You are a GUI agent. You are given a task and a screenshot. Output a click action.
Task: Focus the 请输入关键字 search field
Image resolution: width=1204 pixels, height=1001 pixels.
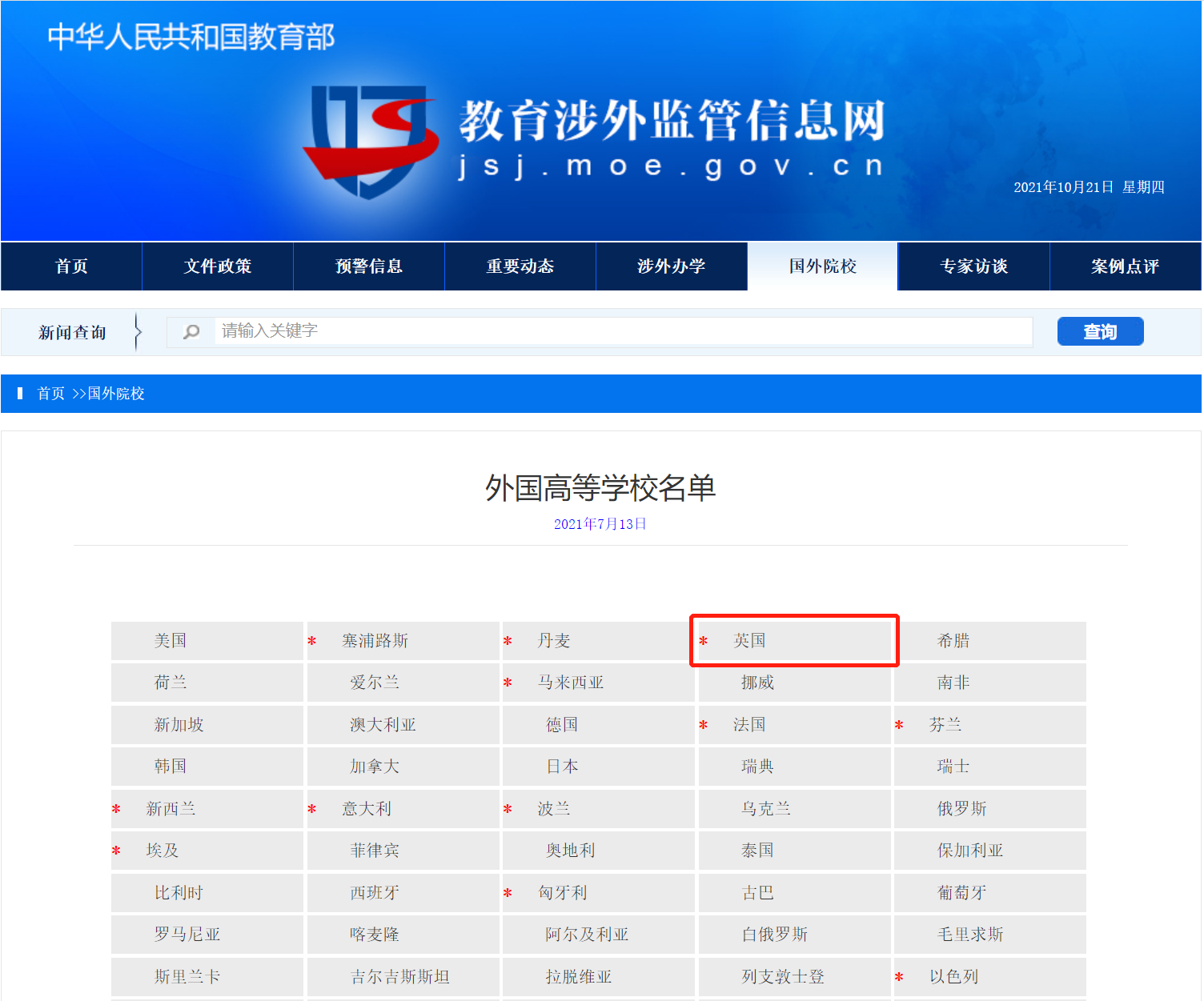coord(623,331)
